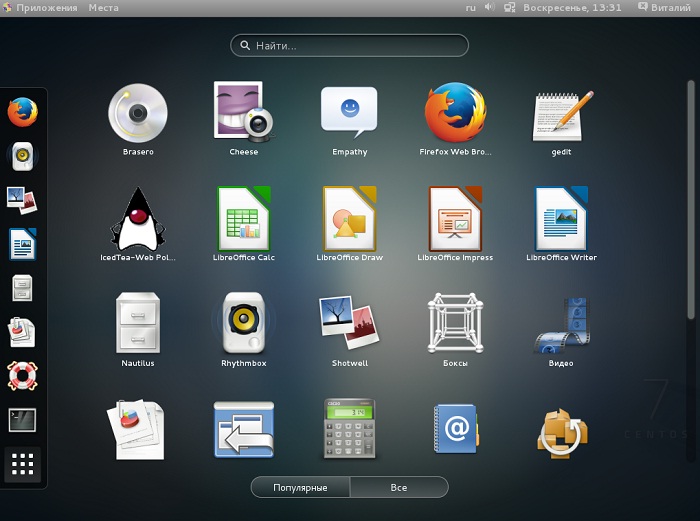Open Cheese webcam app
The height and width of the screenshot is (521, 700).
click(x=244, y=112)
